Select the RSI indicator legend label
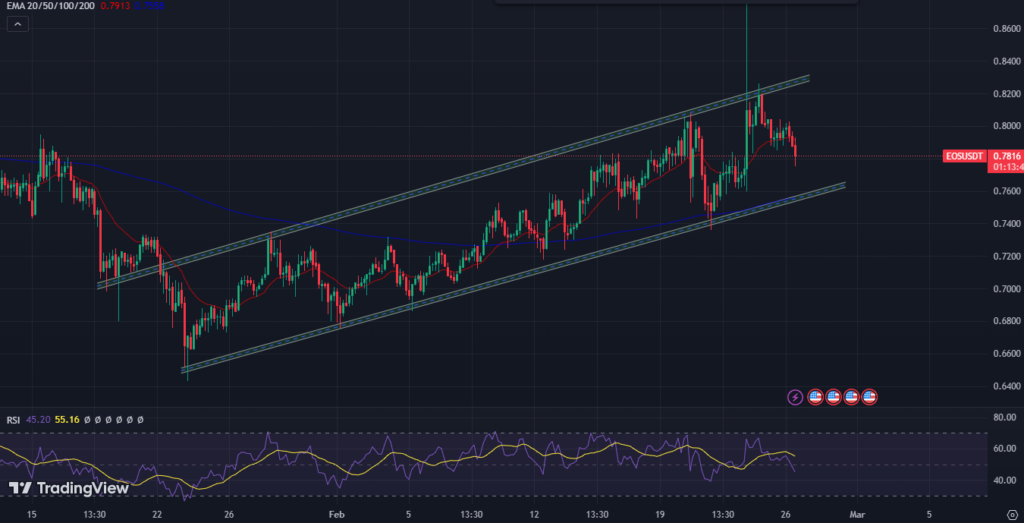Viewport: 1024px width, 523px height. 13,420
